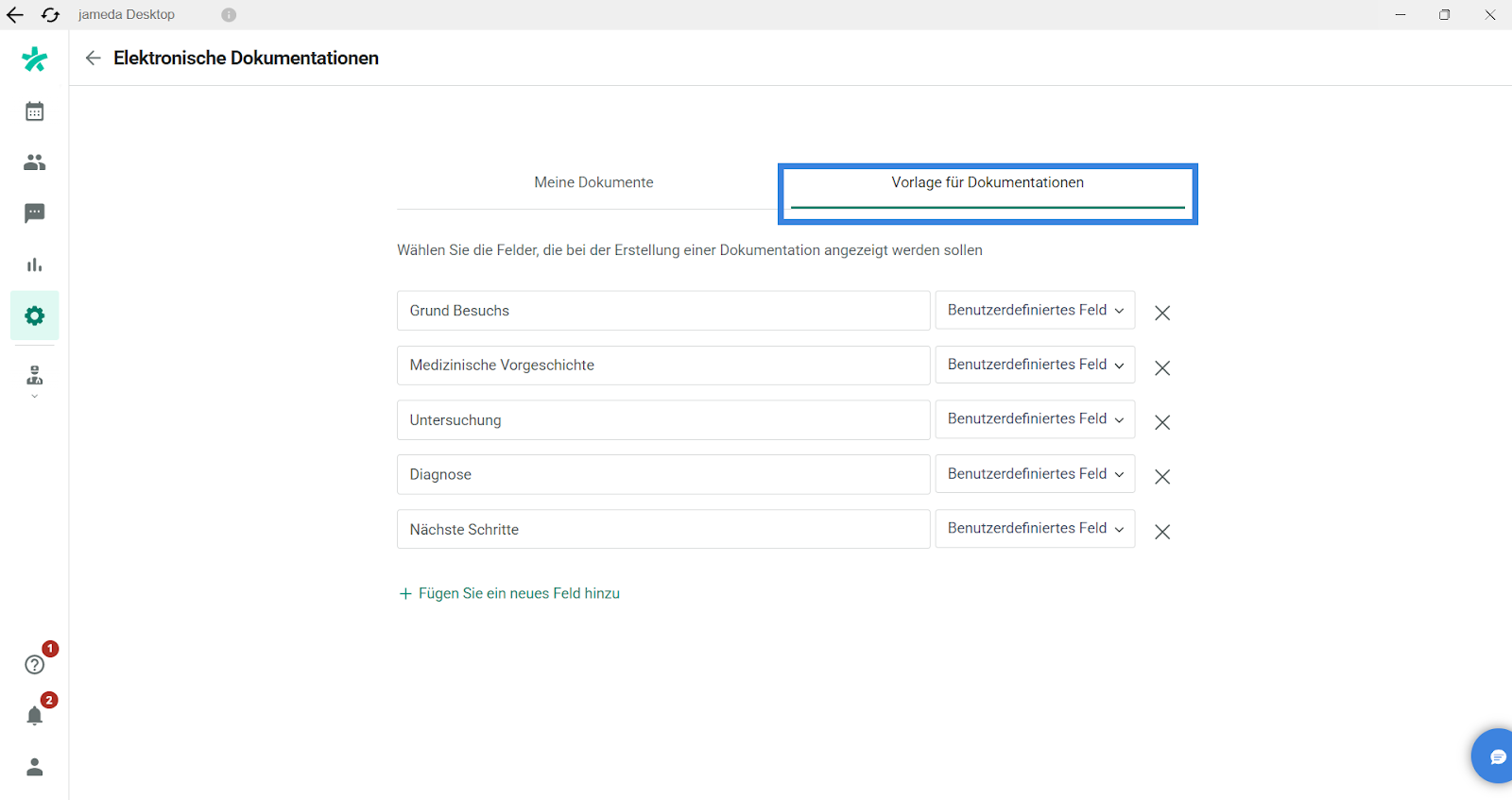Remove the Nächste Schritte field
Image resolution: width=1512 pixels, height=800 pixels.
coord(1162,532)
